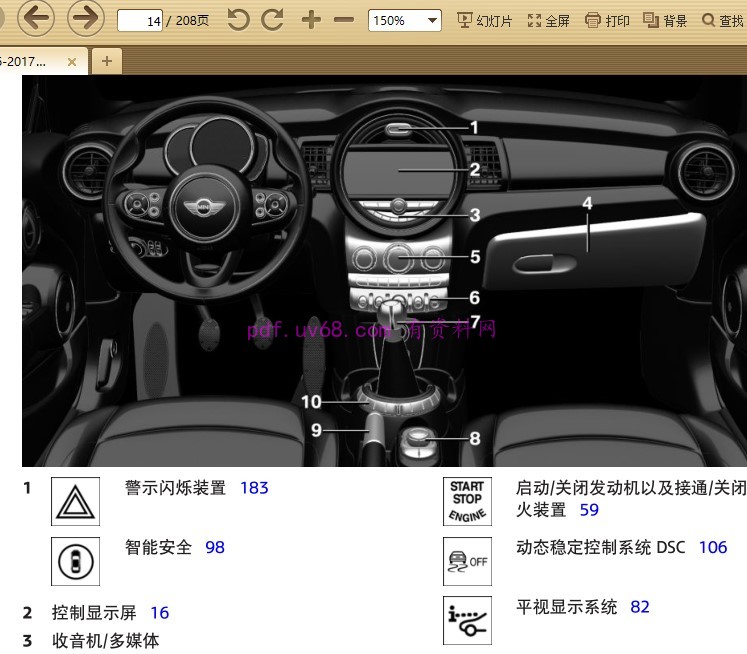
Task: Click the text 警示闪烁装置
Action: (175, 488)
